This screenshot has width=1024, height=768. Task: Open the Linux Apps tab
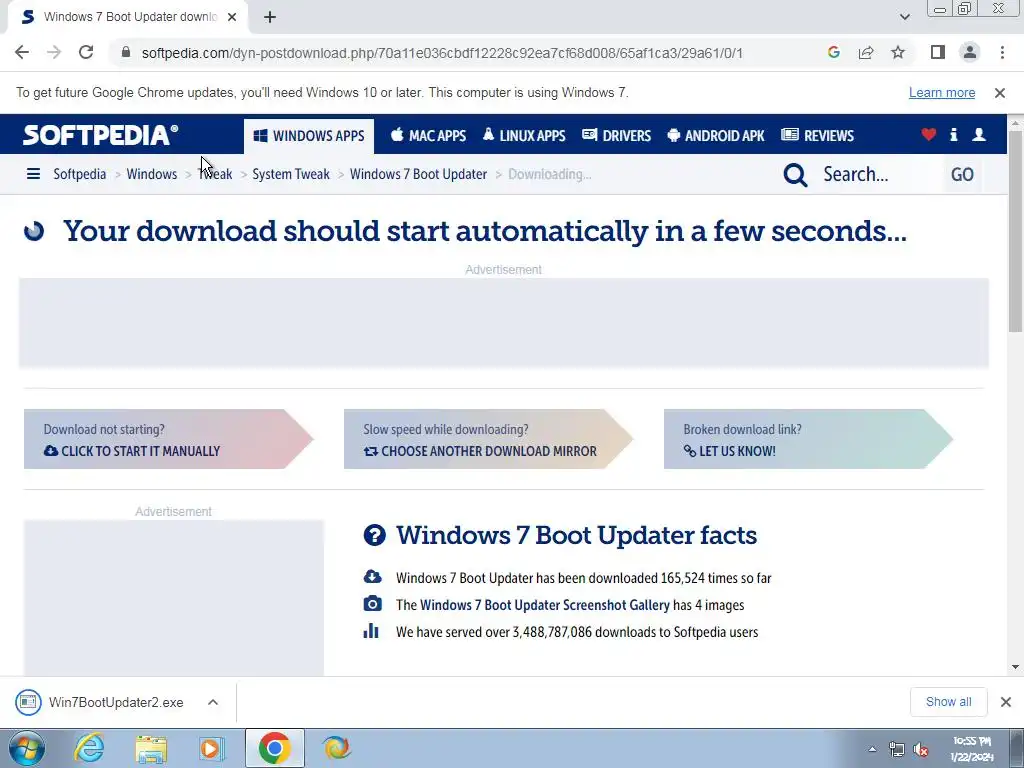(x=524, y=136)
